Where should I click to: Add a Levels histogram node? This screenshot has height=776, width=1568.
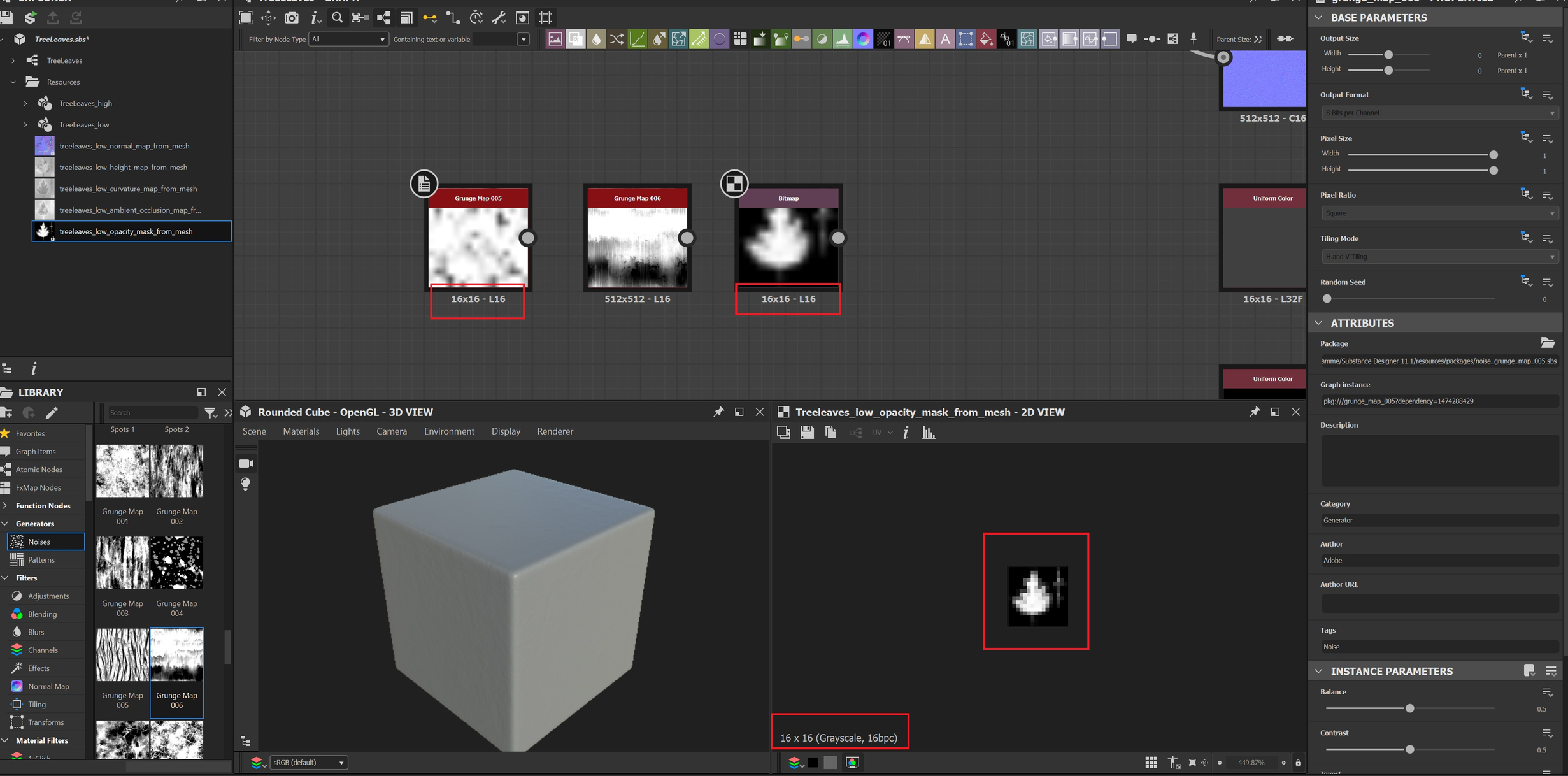[x=842, y=40]
